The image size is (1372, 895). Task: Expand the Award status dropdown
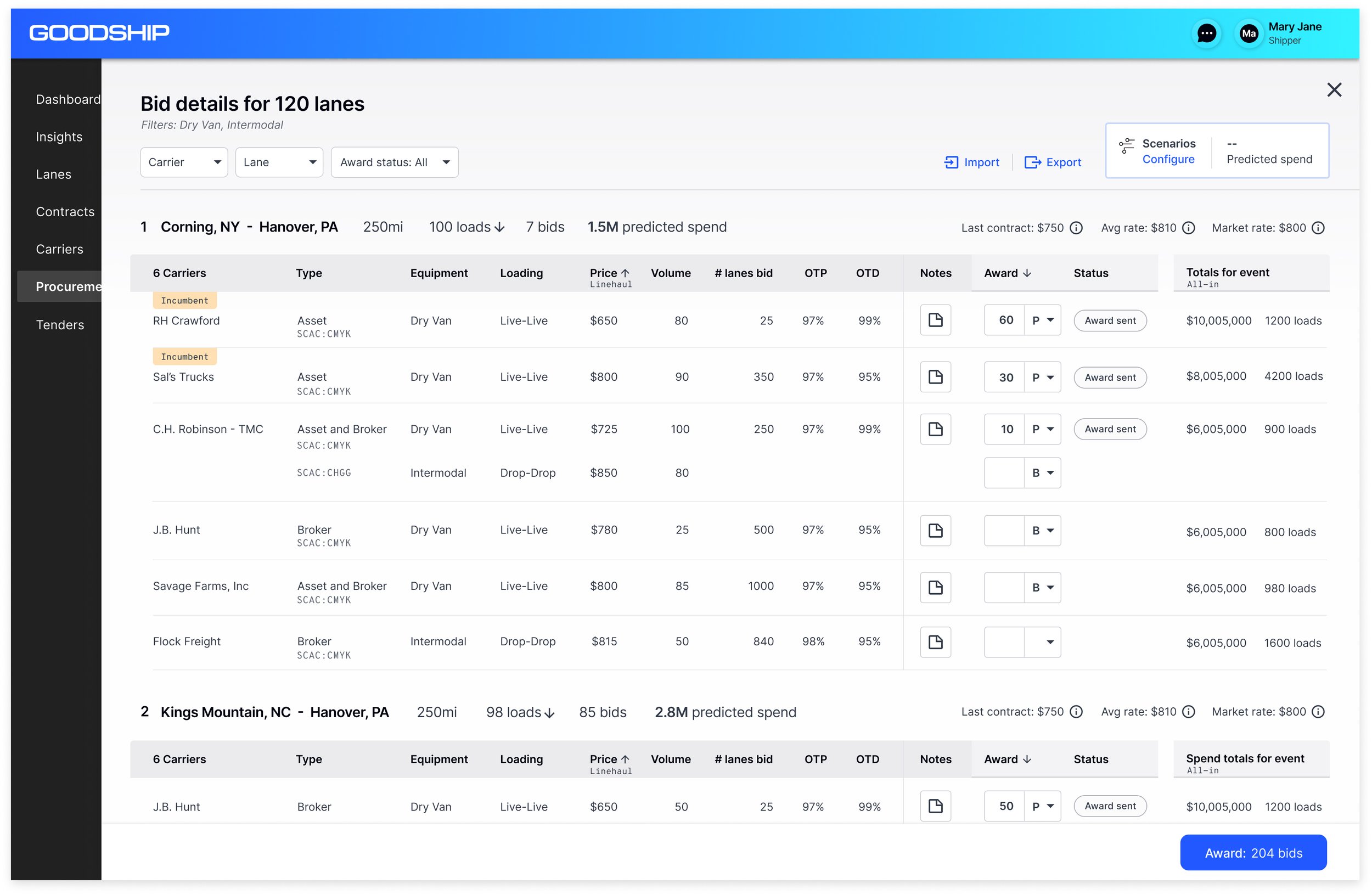coord(394,162)
